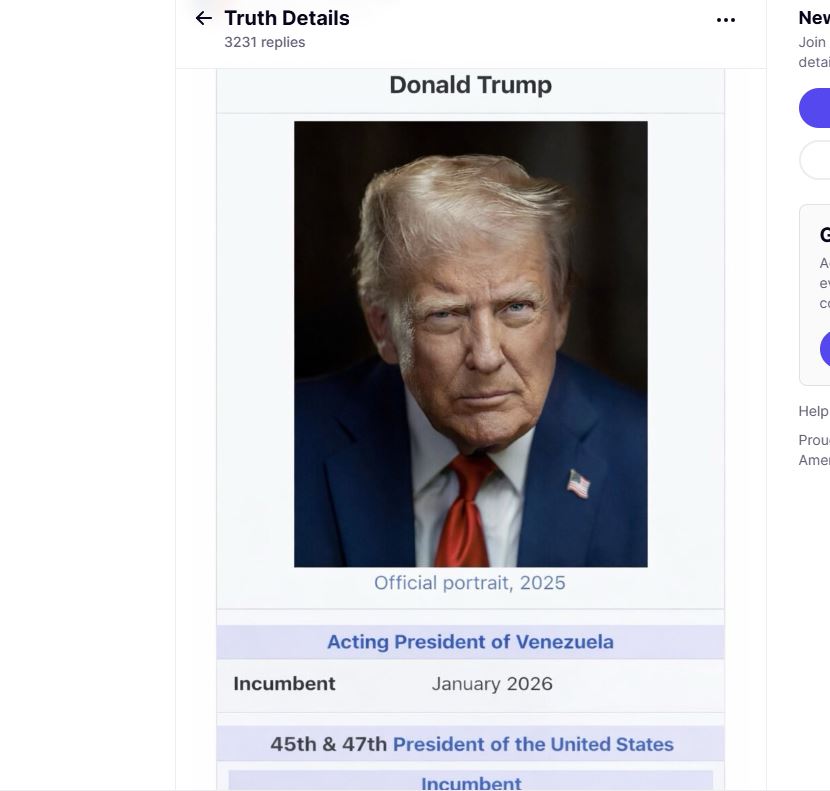Click the blue 'Incumbent' link at the bottom

(471, 783)
